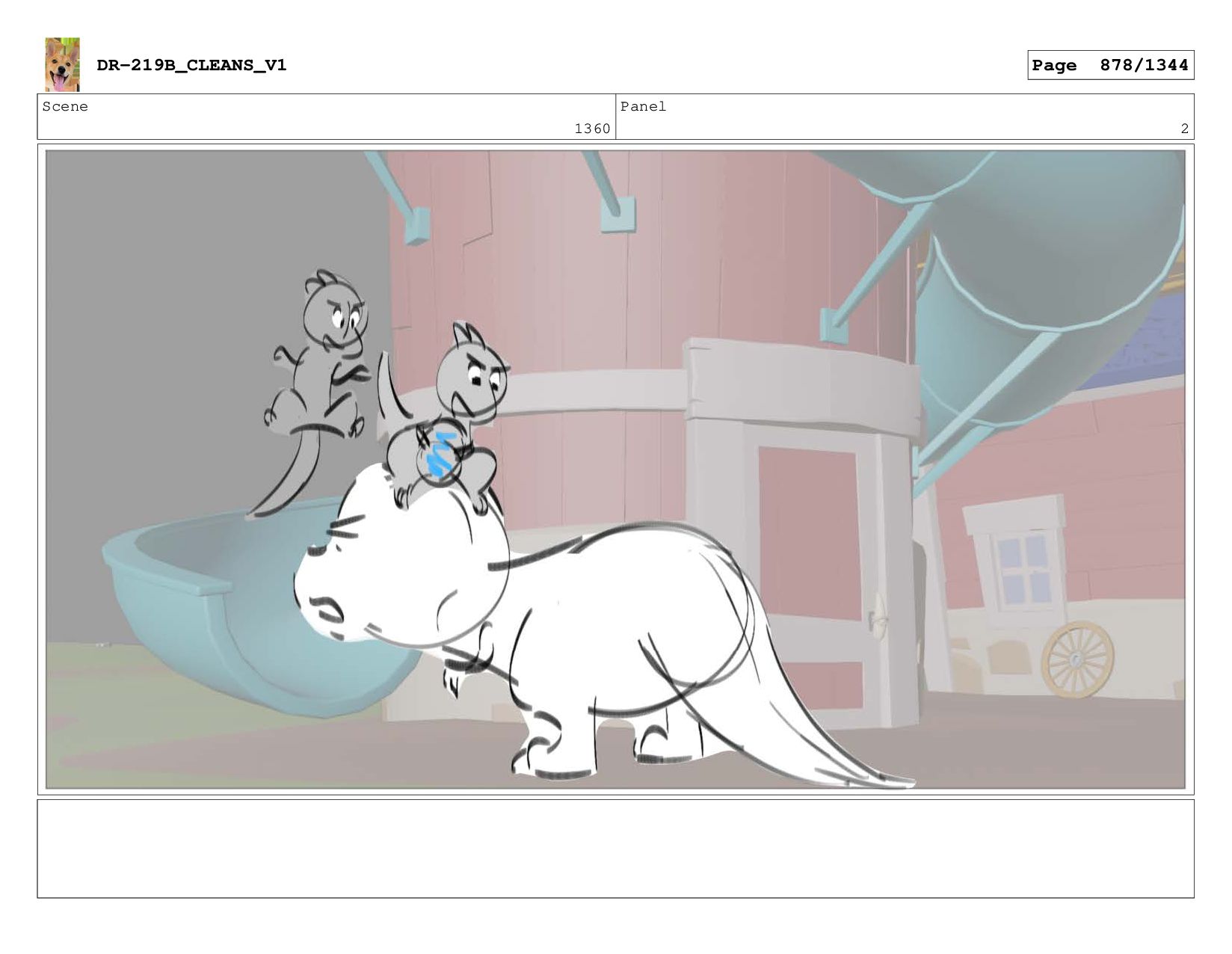Click the storyboard panel image
This screenshot has height=954, width=1232.
coord(615,470)
